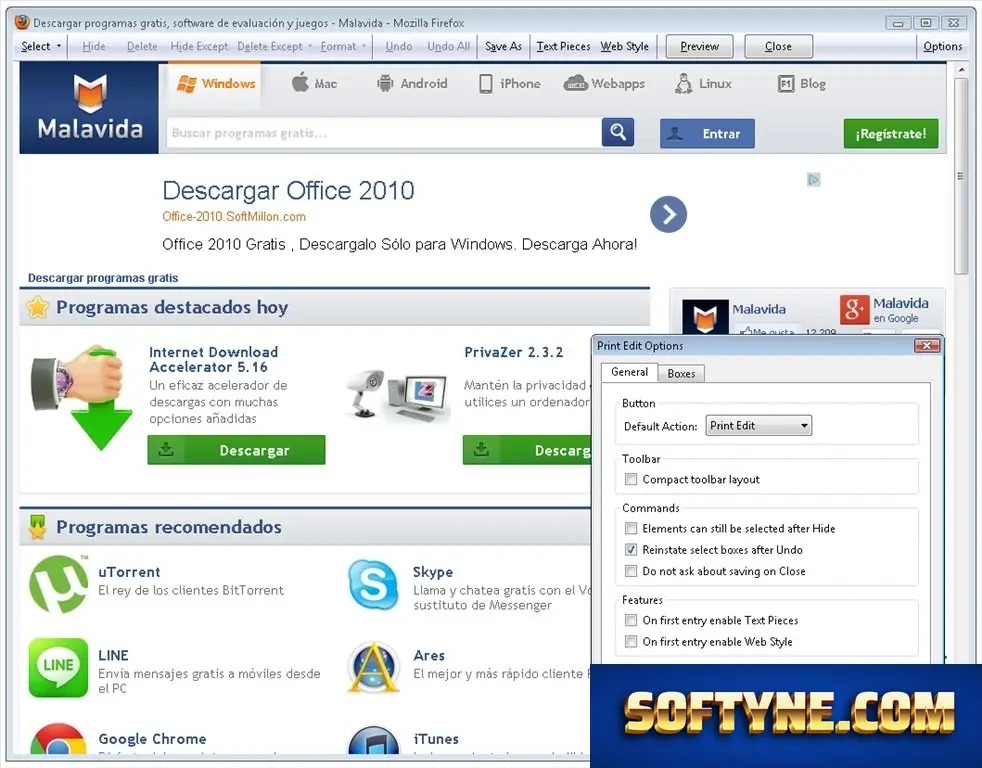Viewport: 982px width, 768px height.
Task: Click the Malavida logo in header
Action: [x=89, y=107]
